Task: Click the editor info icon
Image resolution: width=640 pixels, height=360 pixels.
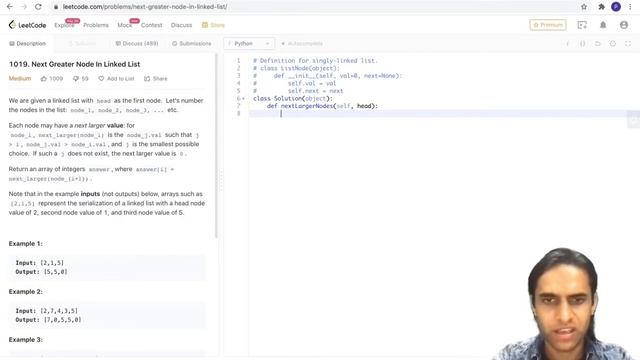Action: 567,44
